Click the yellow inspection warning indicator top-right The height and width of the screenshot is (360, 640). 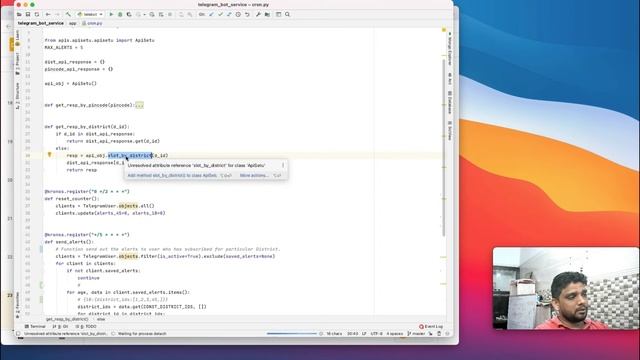(444, 30)
